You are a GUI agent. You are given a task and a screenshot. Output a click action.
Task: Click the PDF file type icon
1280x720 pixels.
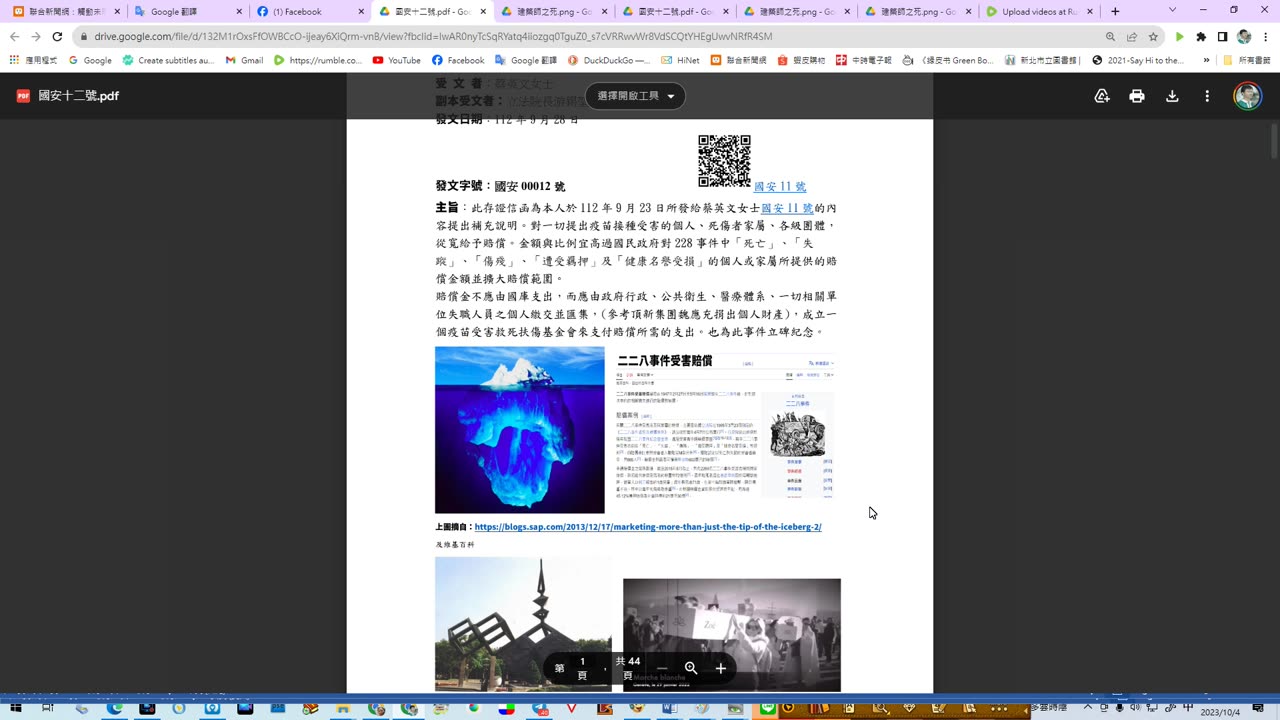coord(23,96)
